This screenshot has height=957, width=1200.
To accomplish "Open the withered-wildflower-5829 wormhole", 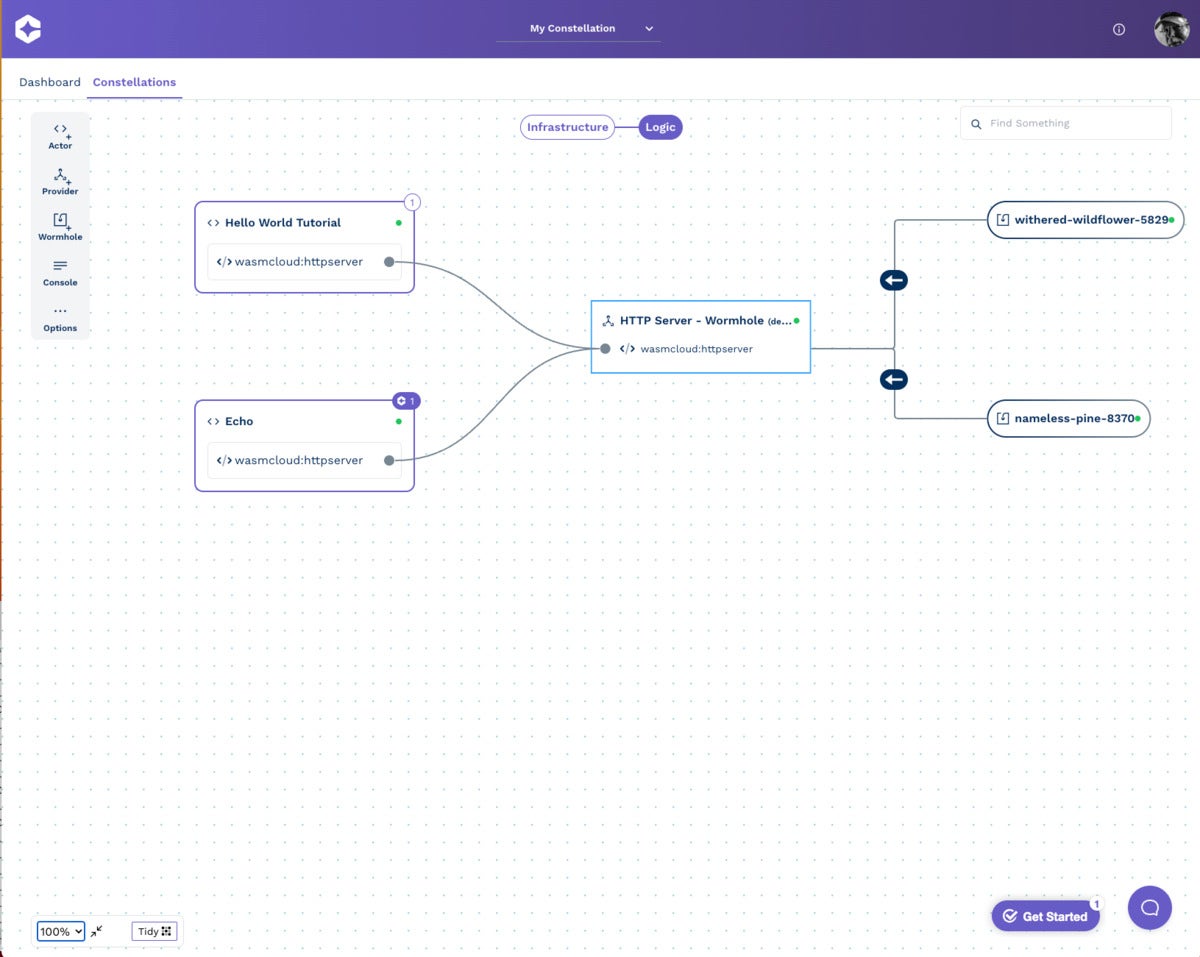I will coord(1085,220).
